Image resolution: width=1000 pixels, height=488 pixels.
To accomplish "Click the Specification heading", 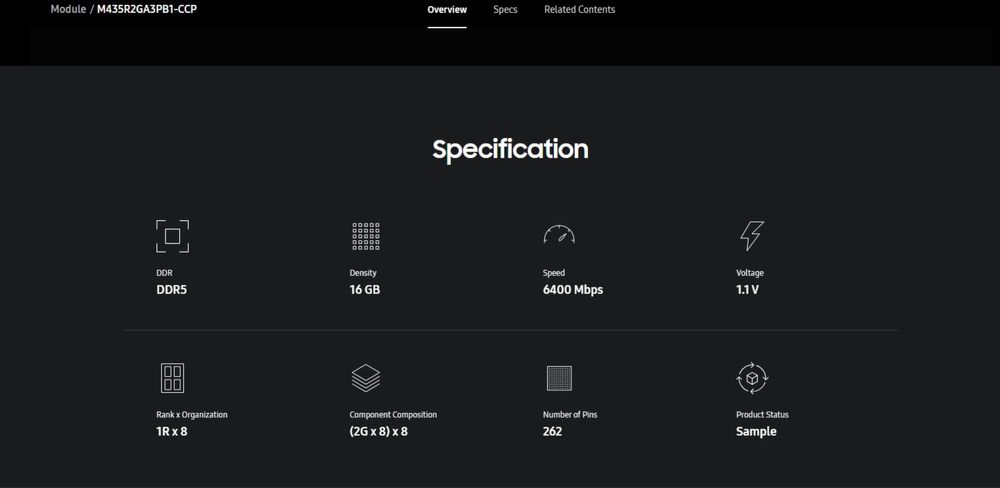I will point(510,149).
